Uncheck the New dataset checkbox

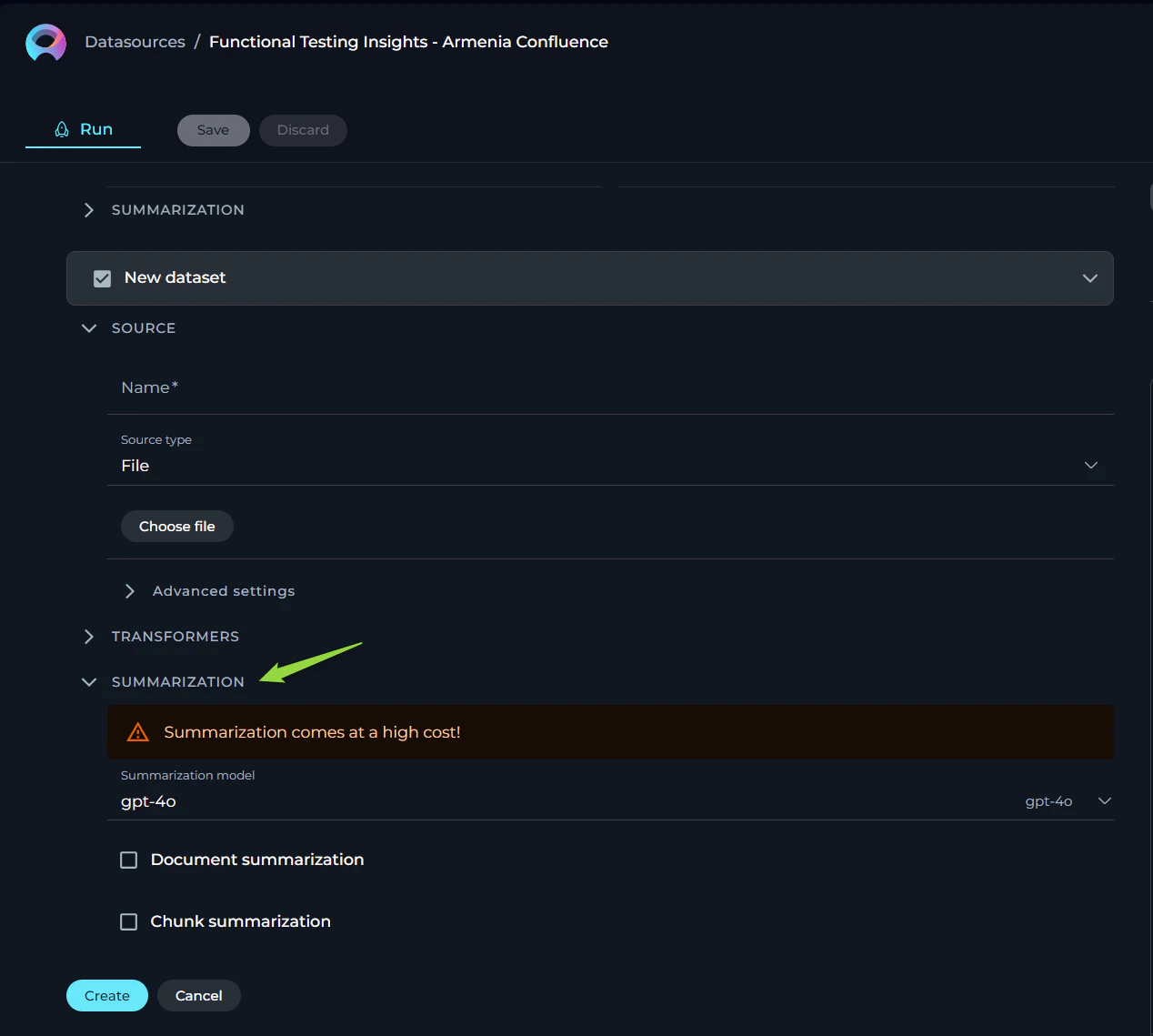pos(102,278)
